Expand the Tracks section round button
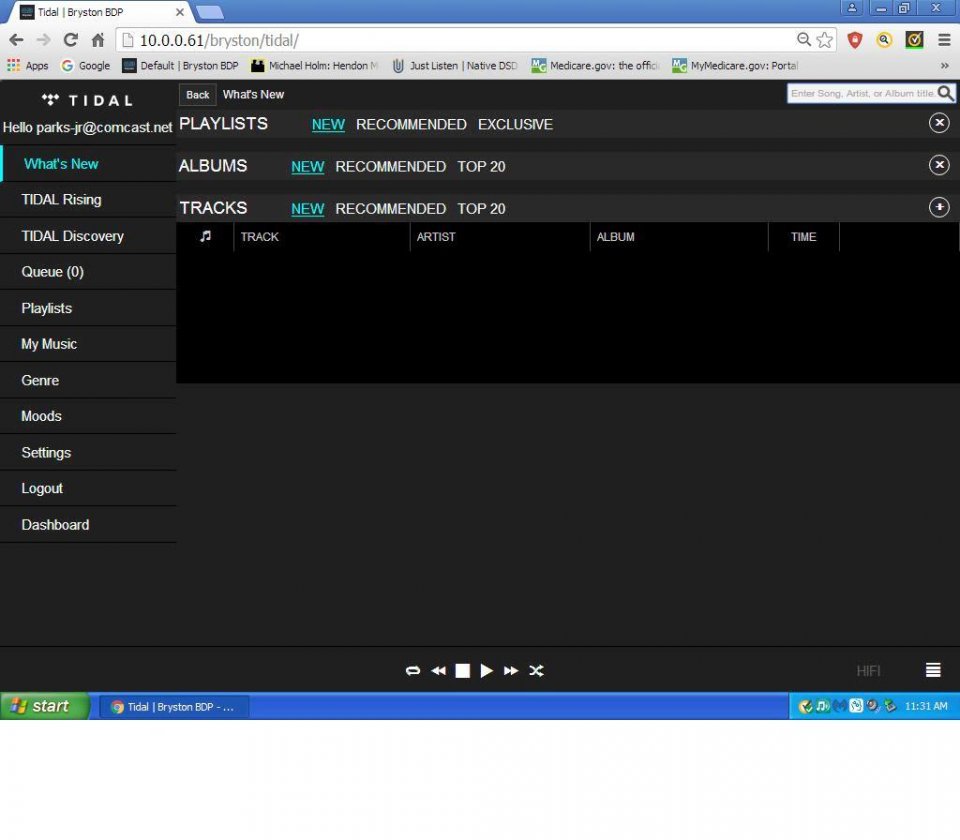 tap(939, 207)
